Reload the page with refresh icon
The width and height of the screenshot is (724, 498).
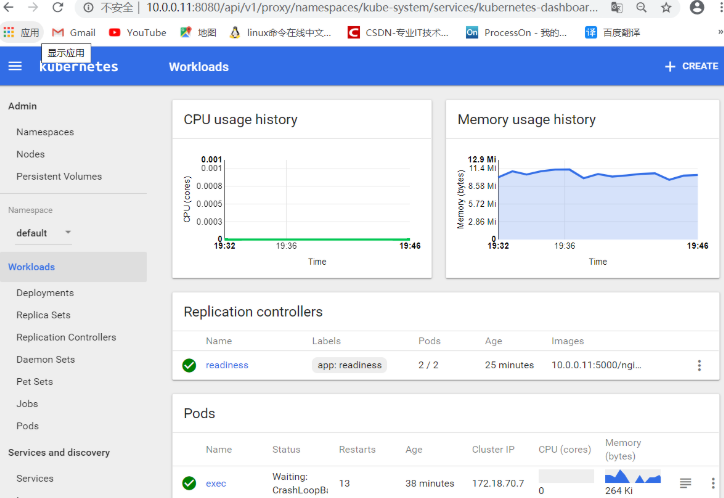[58, 7]
